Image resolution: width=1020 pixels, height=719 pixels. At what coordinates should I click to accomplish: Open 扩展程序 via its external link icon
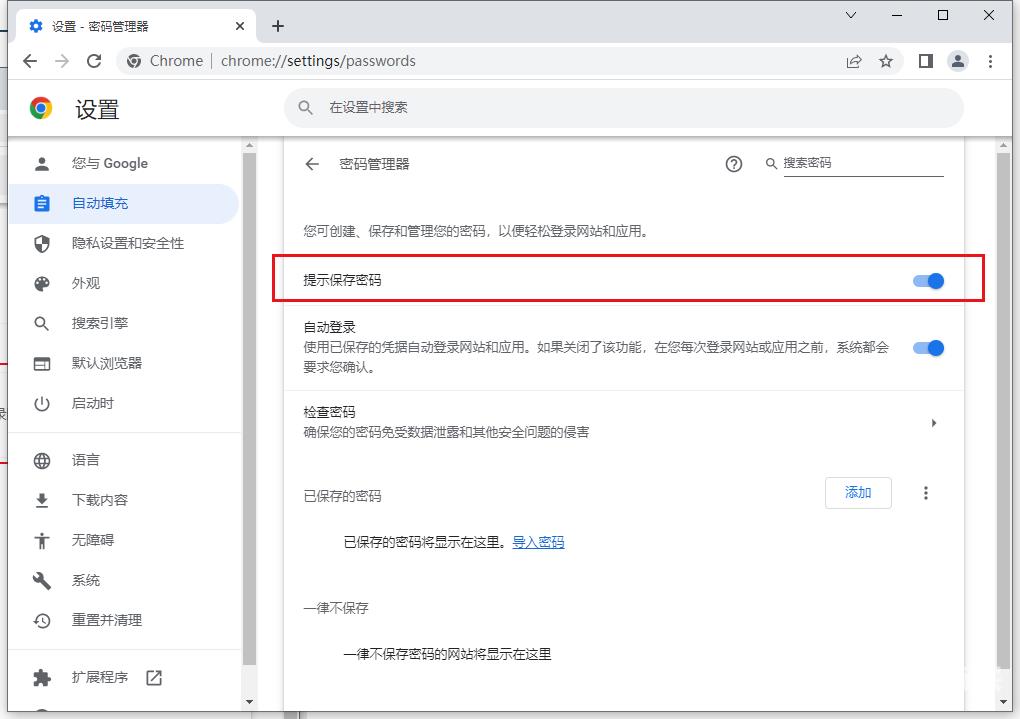(153, 677)
